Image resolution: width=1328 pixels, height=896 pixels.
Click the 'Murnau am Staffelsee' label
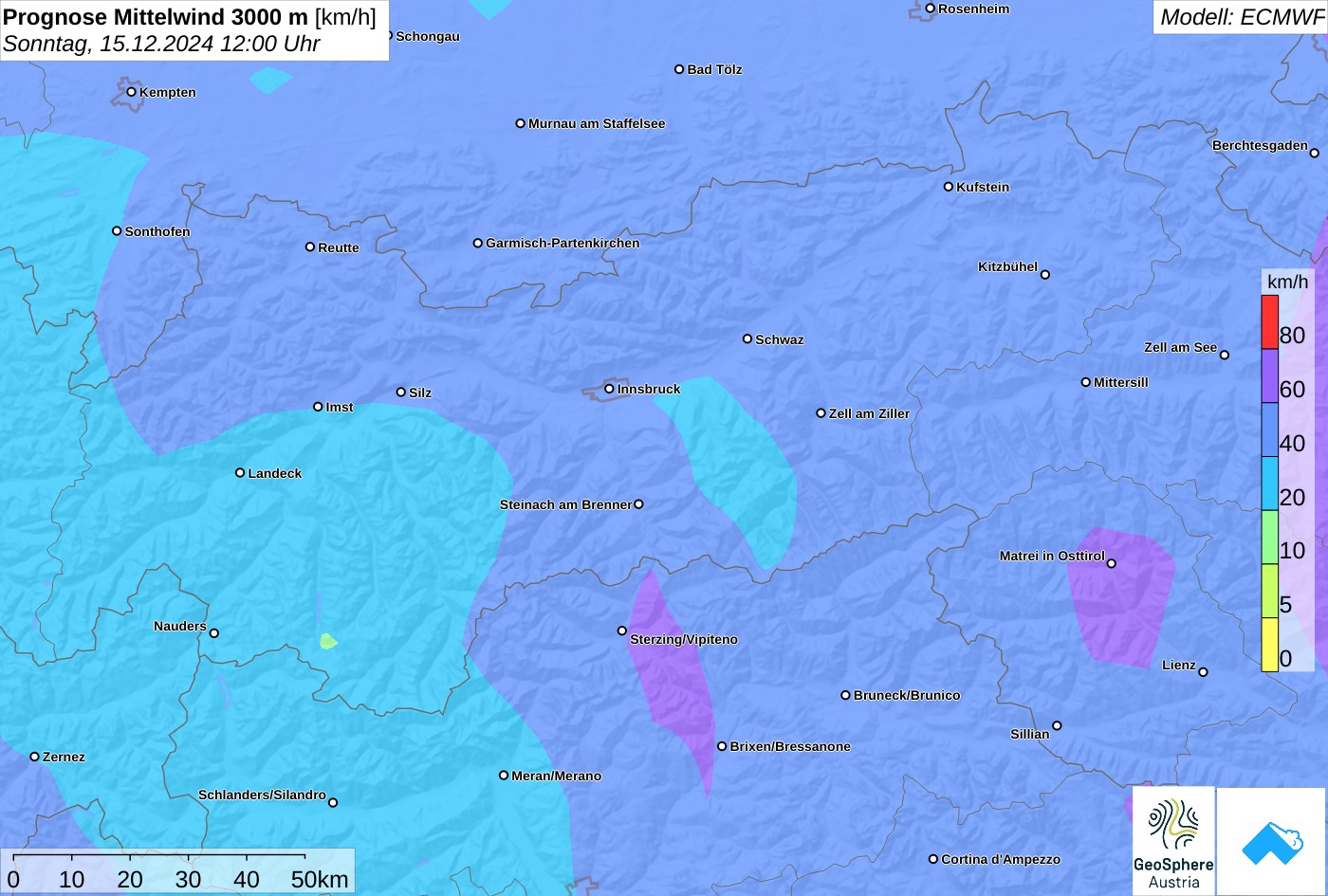[597, 123]
